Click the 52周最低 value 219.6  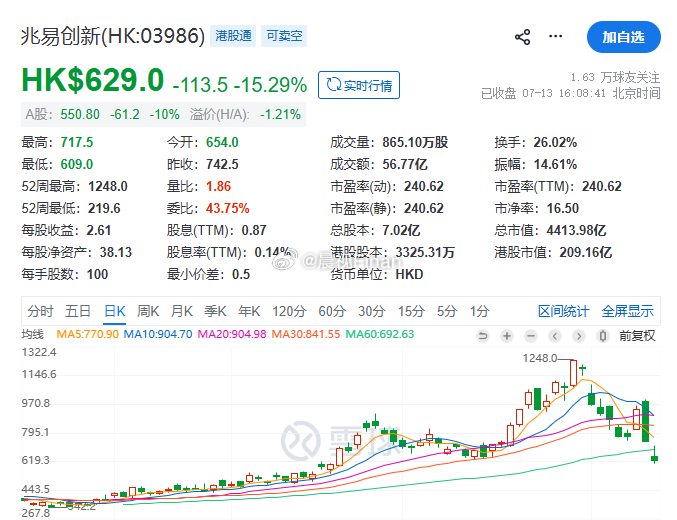(x=104, y=209)
